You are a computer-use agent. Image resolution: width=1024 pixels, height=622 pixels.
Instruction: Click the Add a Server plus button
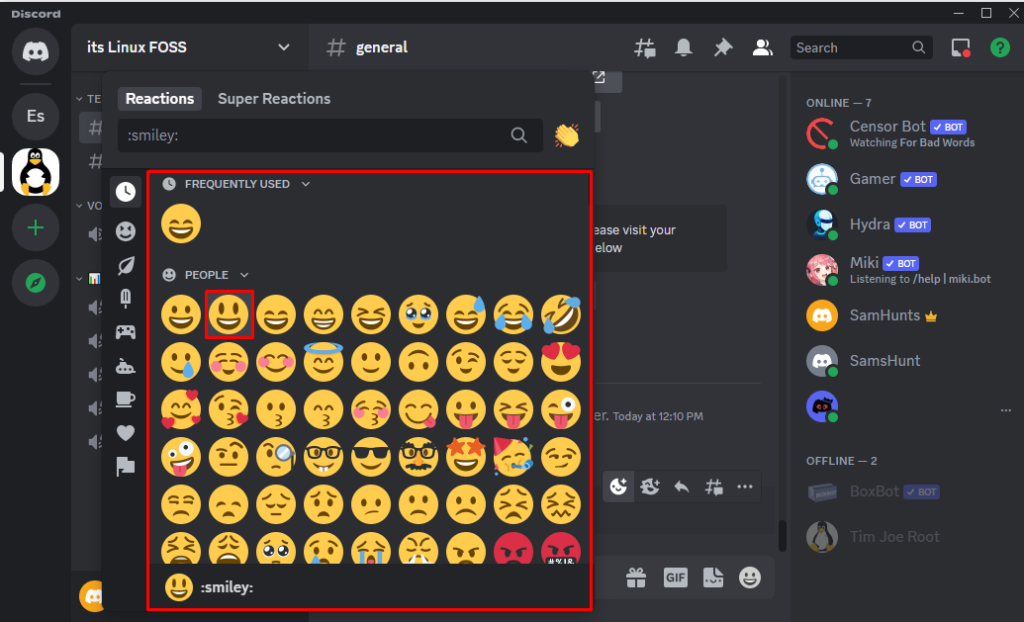pos(35,228)
